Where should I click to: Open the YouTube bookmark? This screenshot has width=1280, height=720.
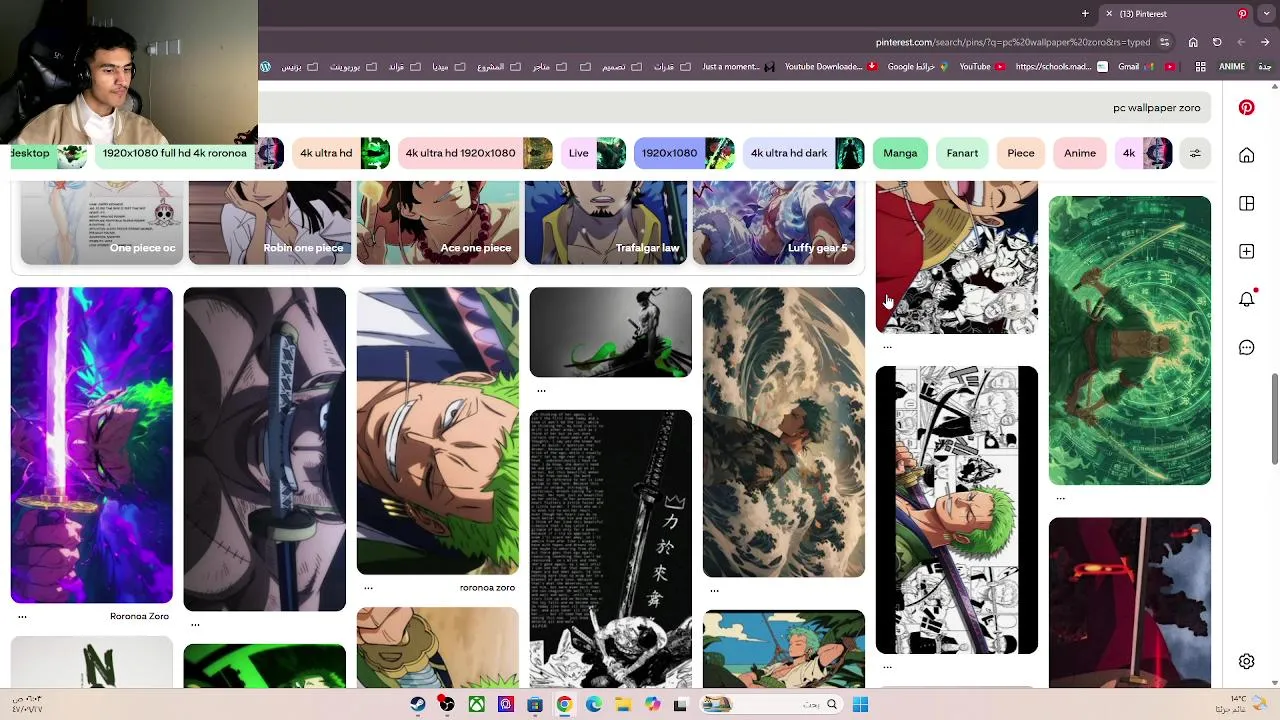point(982,67)
